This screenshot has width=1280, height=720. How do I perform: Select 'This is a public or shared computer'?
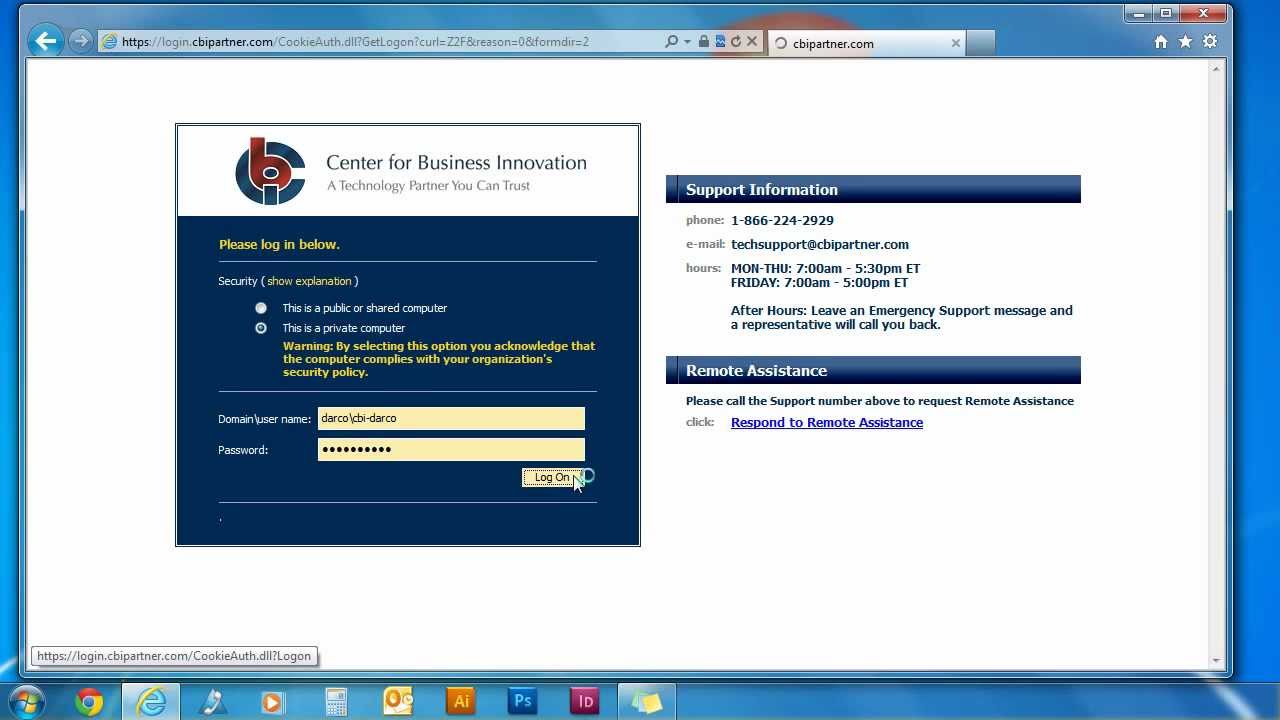[x=261, y=308]
